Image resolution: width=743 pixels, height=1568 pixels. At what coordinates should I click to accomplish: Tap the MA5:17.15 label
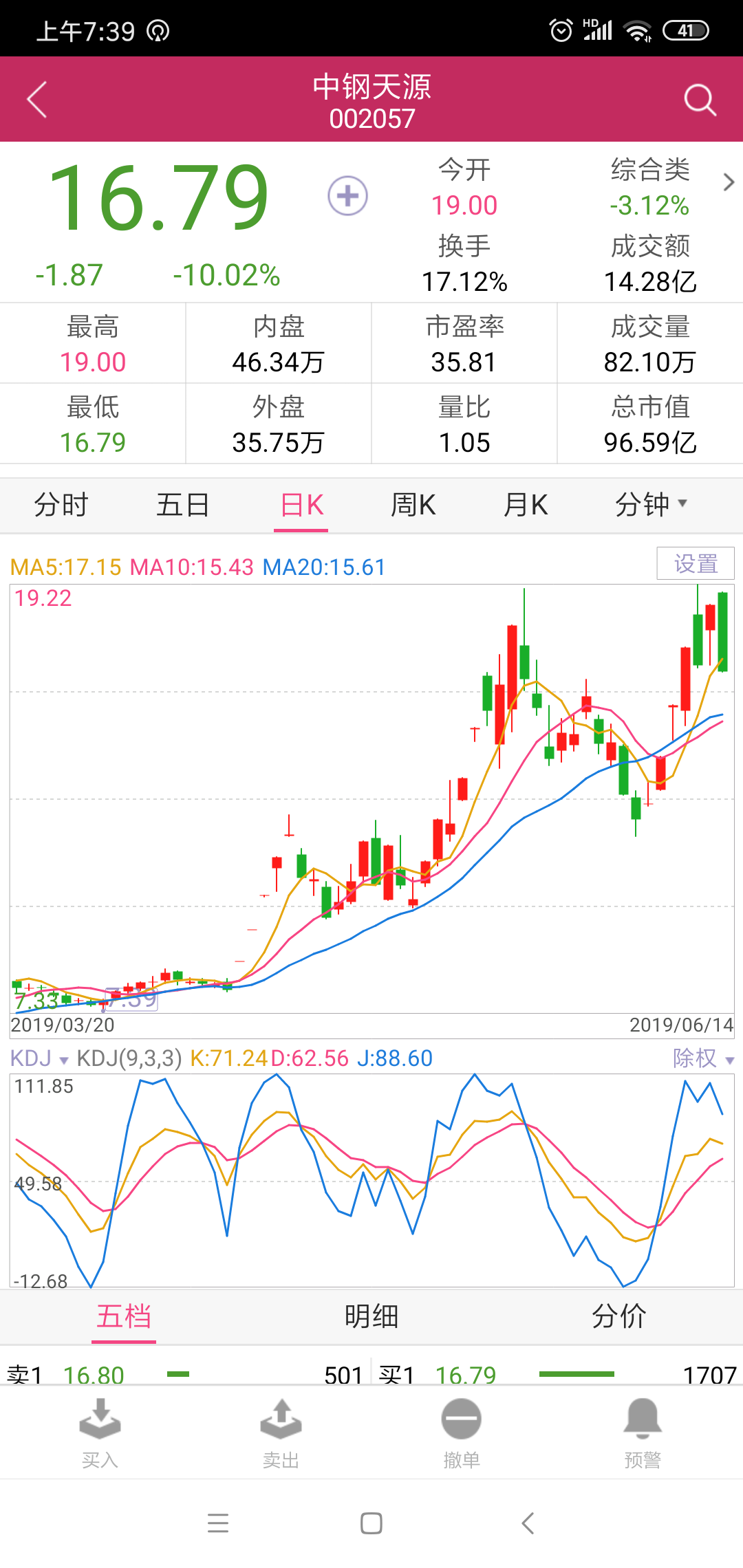pos(66,567)
